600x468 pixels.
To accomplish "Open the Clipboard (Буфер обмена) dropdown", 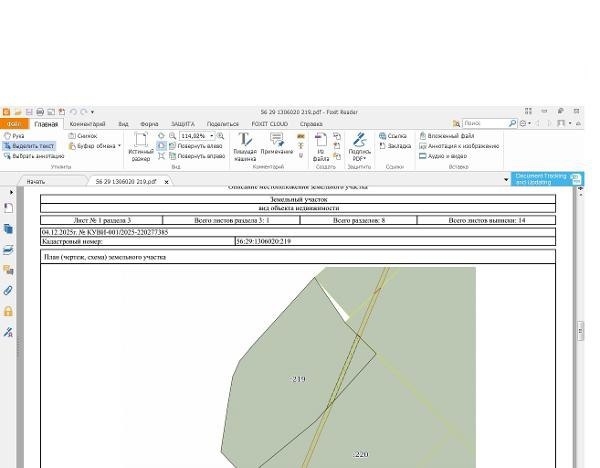I will [x=95, y=146].
